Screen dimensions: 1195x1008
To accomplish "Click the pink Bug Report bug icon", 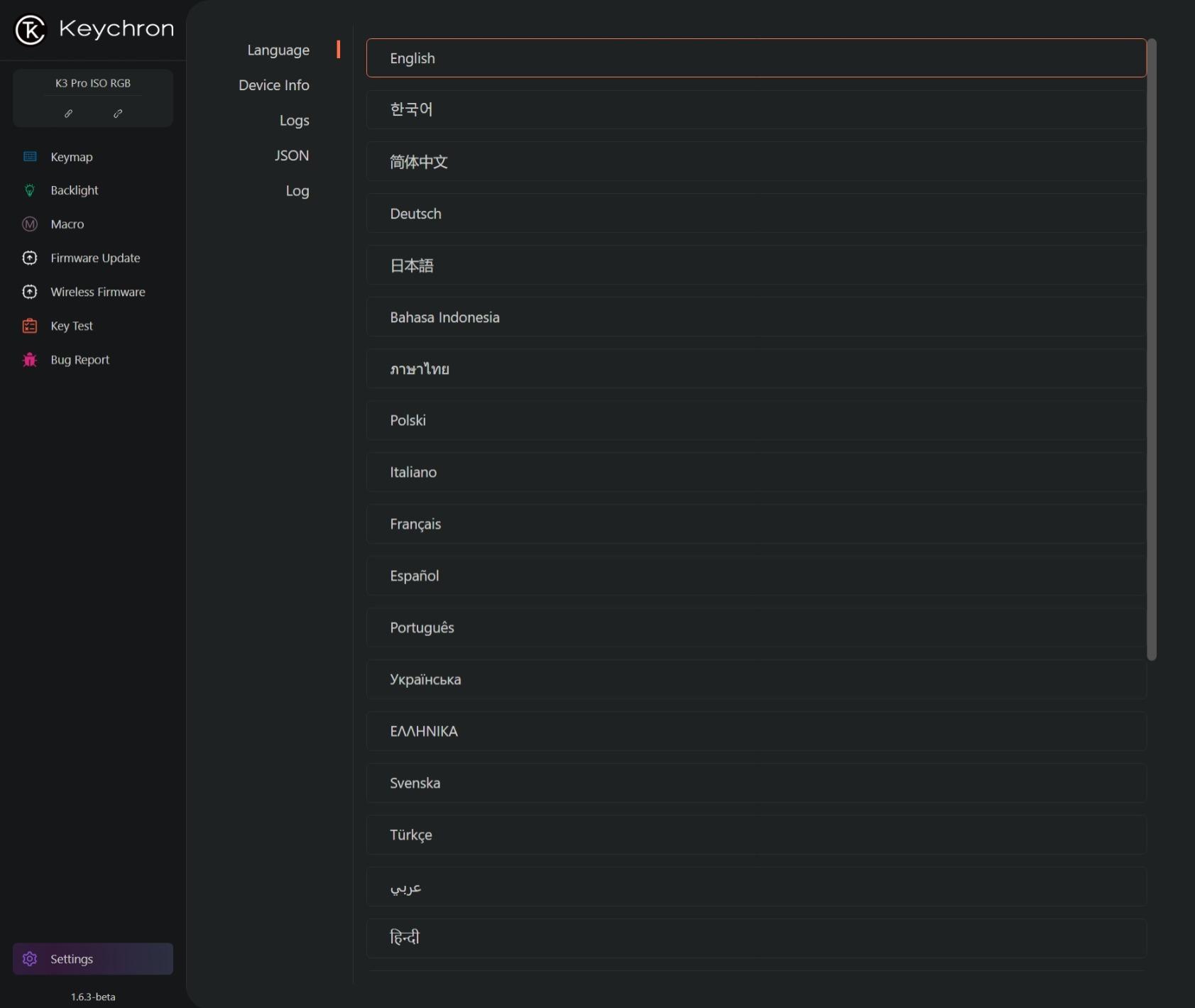I will (30, 360).
